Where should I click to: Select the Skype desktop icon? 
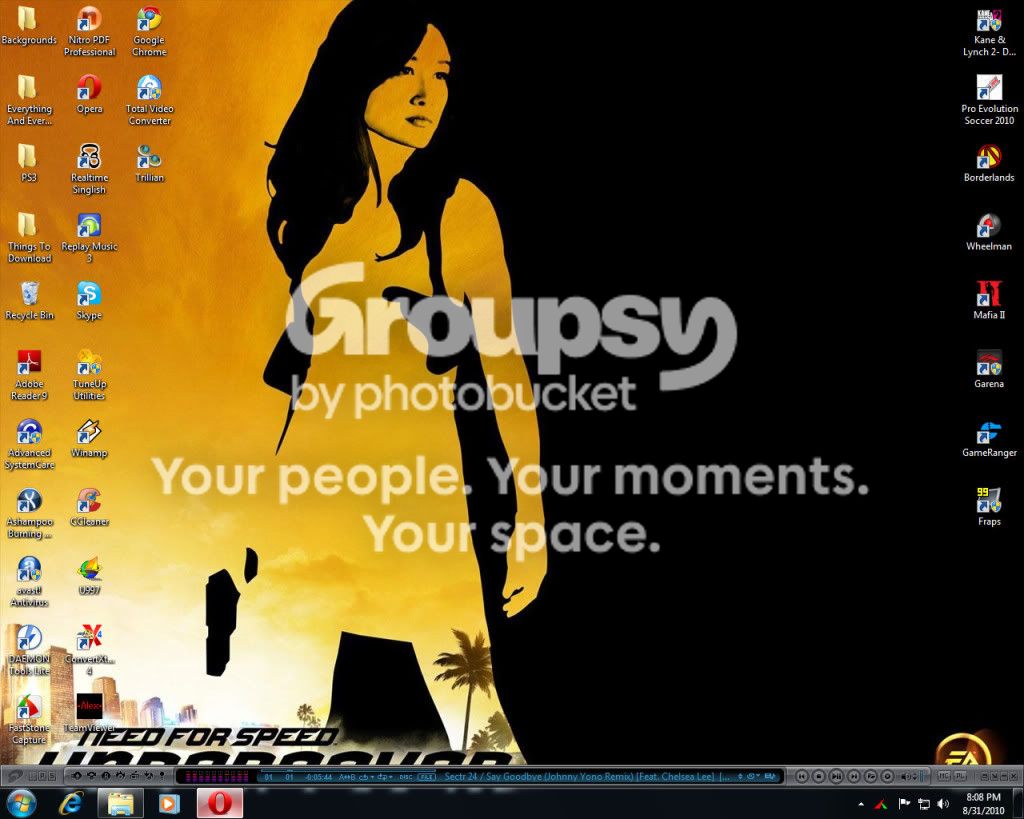click(89, 301)
